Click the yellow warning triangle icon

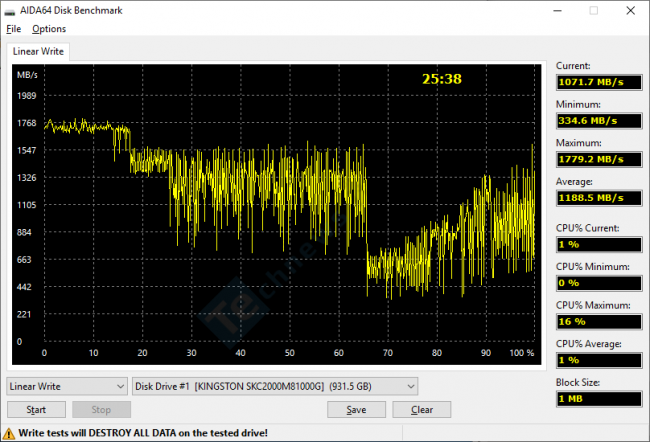tap(8, 434)
